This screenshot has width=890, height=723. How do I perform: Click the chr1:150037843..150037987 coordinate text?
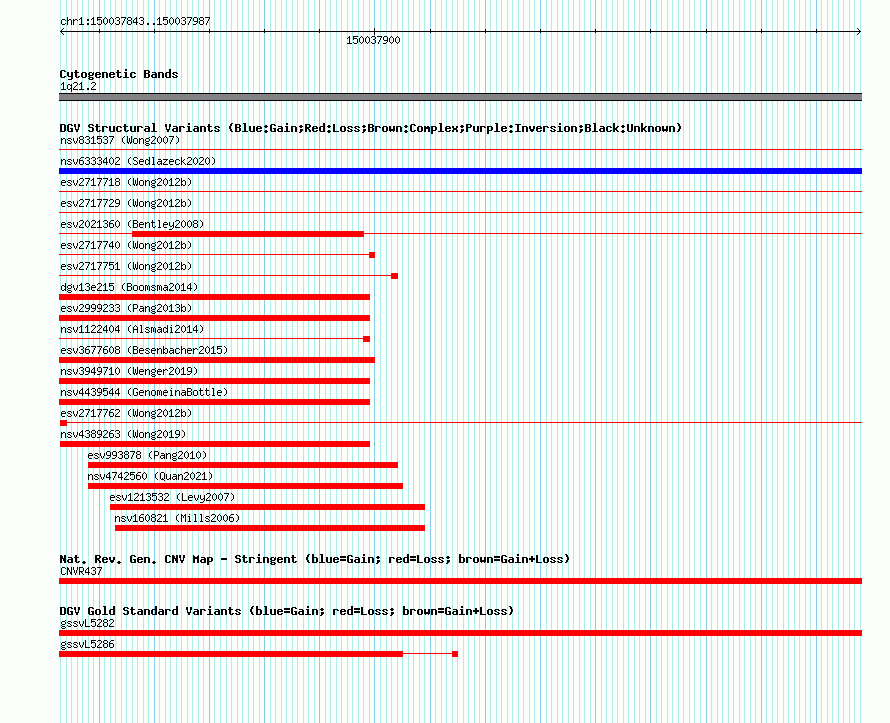click(135, 21)
